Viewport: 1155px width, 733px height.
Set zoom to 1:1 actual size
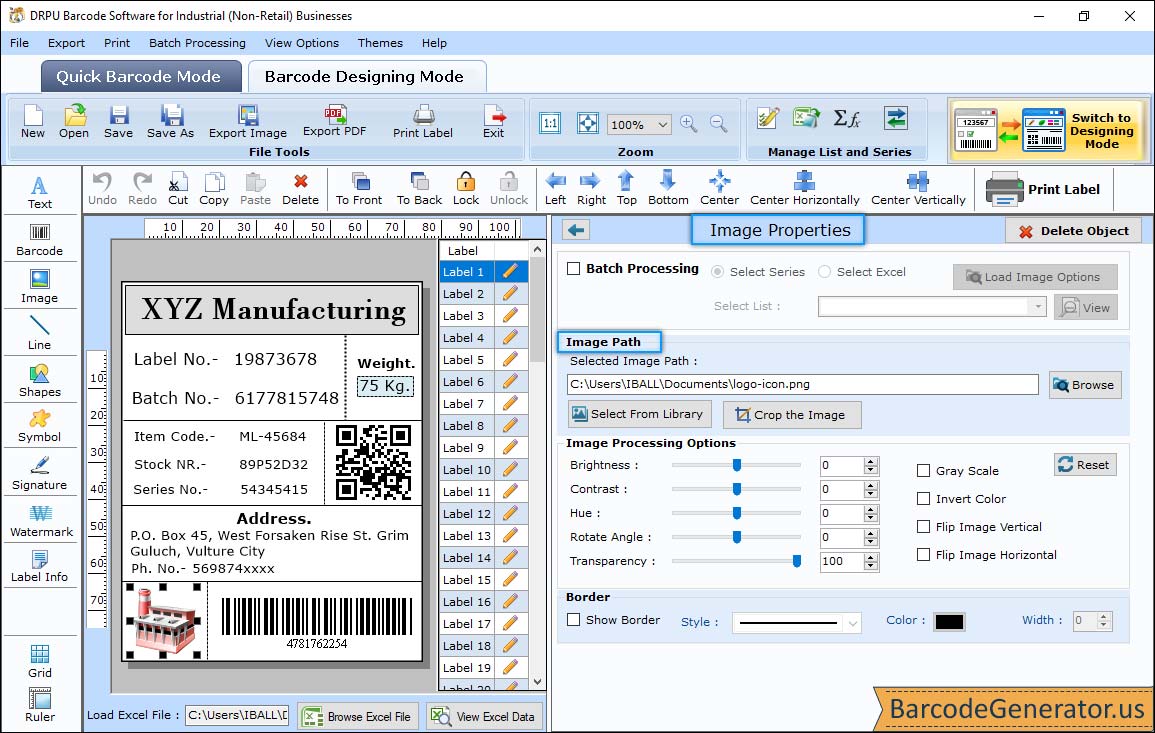pyautogui.click(x=550, y=123)
